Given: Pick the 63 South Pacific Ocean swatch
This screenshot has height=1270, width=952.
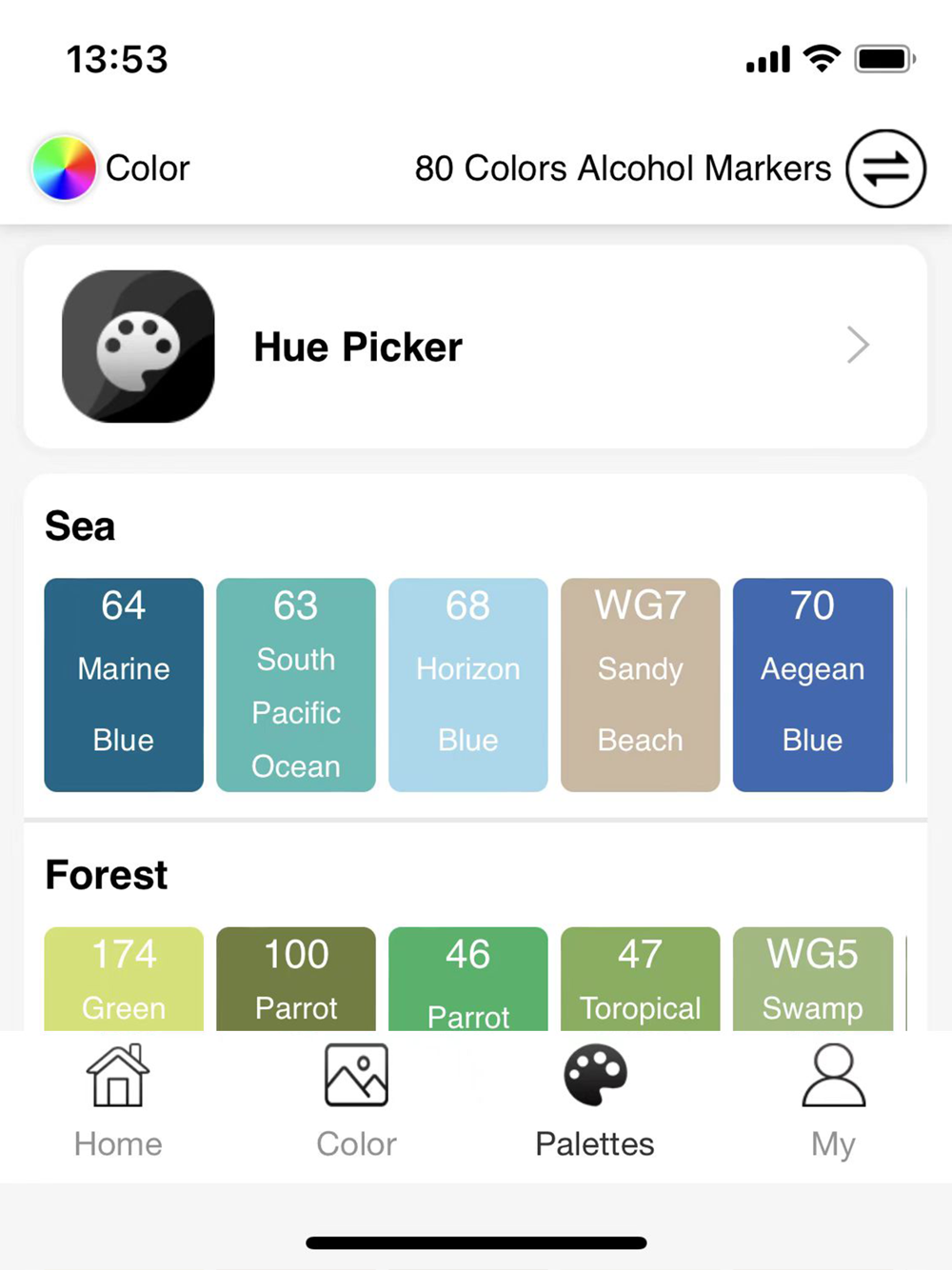Looking at the screenshot, I should [x=296, y=685].
